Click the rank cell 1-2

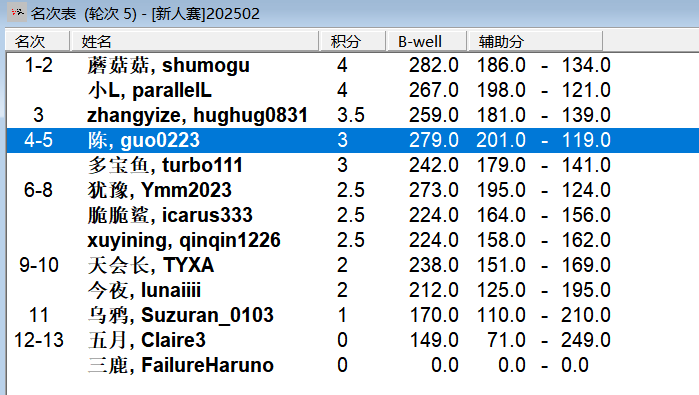(39, 65)
